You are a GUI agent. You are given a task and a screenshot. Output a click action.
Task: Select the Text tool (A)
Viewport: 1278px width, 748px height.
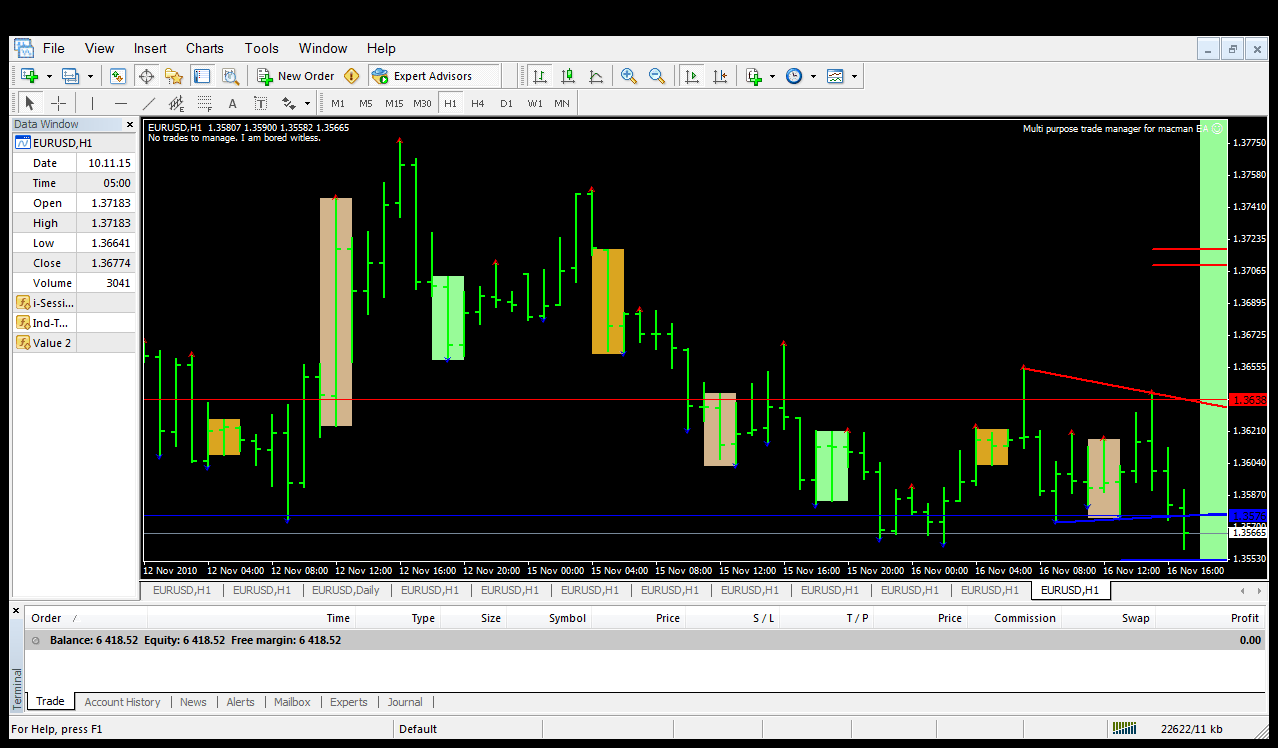click(232, 103)
